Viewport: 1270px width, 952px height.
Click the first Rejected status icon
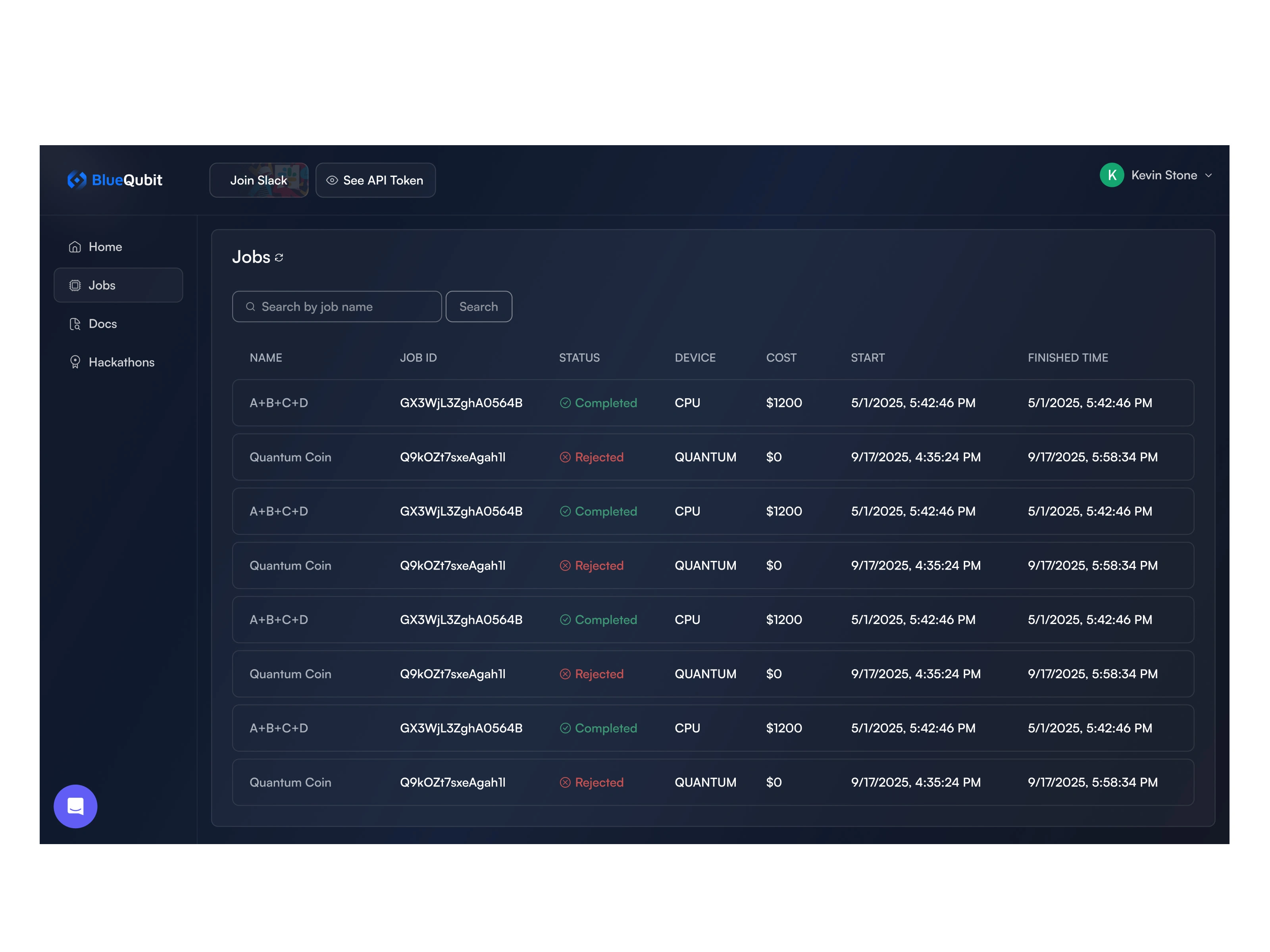[x=565, y=457]
